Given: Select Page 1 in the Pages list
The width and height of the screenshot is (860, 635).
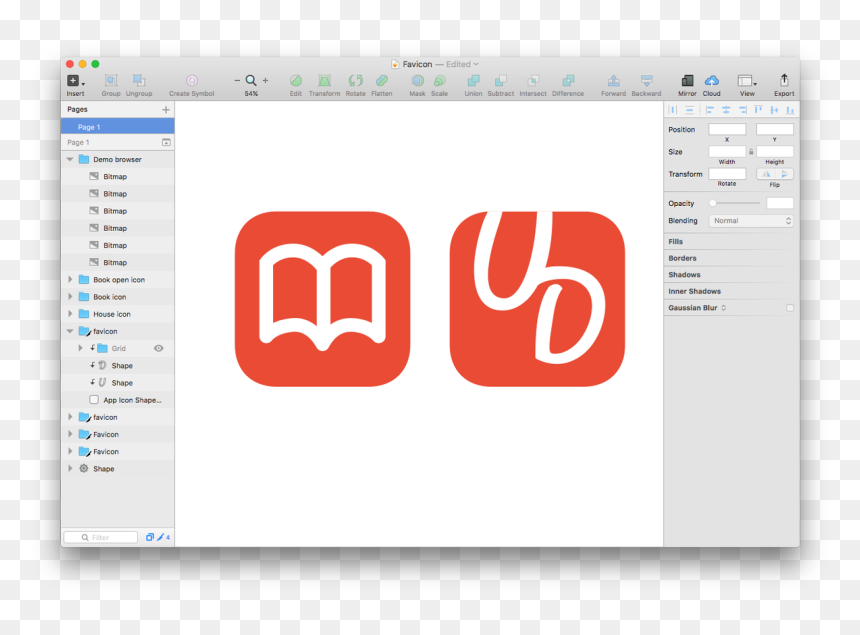Looking at the screenshot, I should pyautogui.click(x=118, y=127).
